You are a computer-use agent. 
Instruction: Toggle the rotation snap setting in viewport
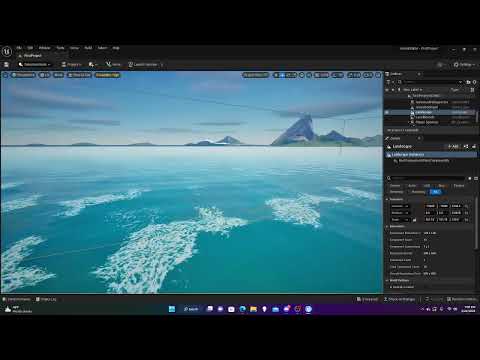coord(337,75)
